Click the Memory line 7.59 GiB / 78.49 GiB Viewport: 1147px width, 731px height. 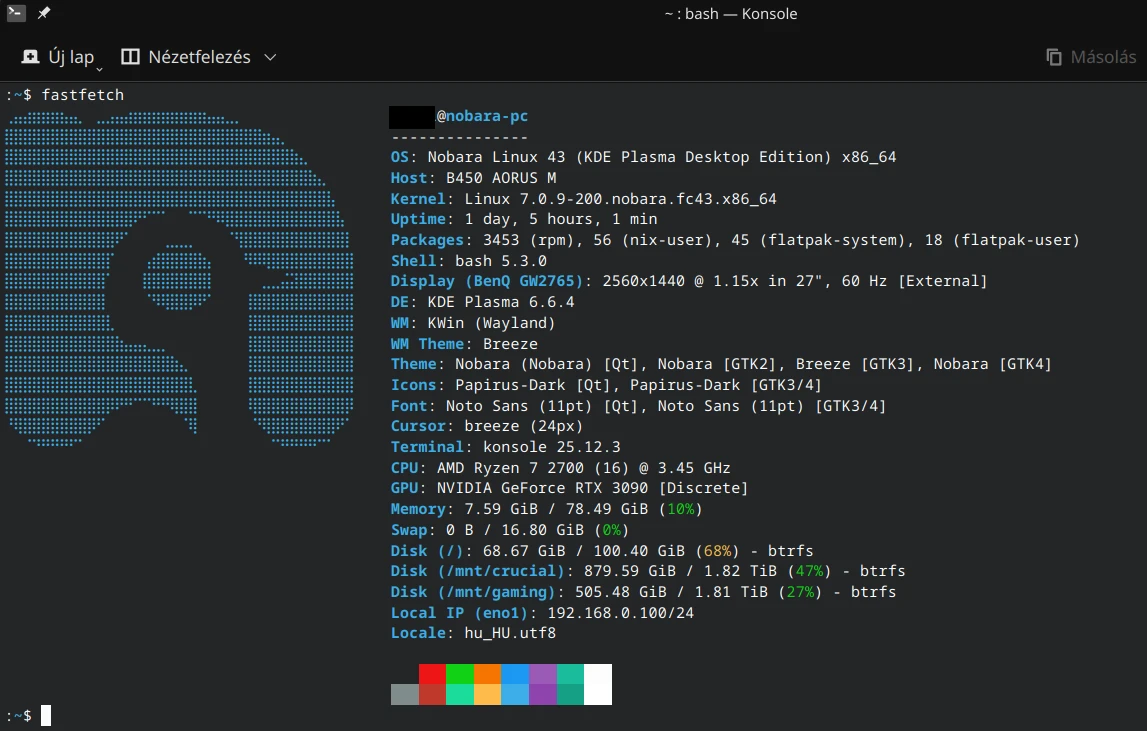click(546, 509)
